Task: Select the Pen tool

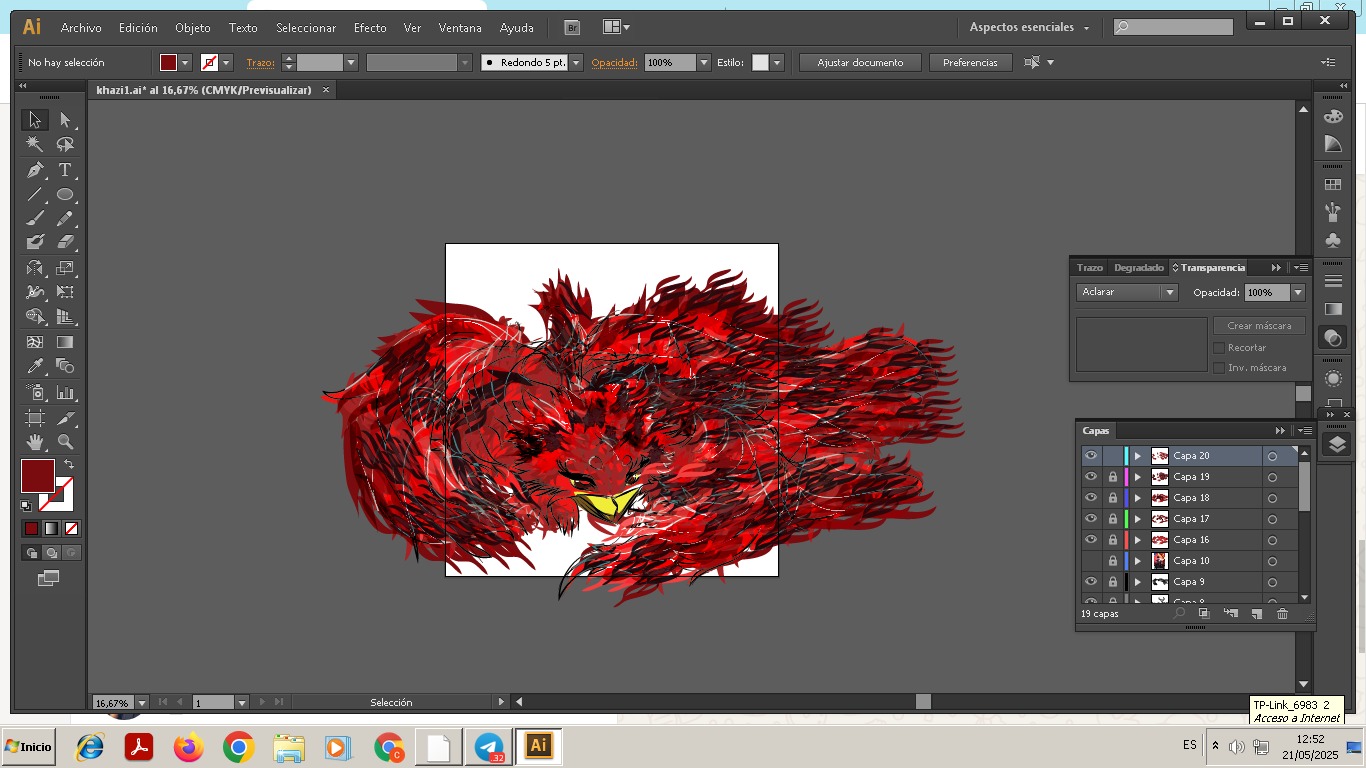Action: click(35, 170)
